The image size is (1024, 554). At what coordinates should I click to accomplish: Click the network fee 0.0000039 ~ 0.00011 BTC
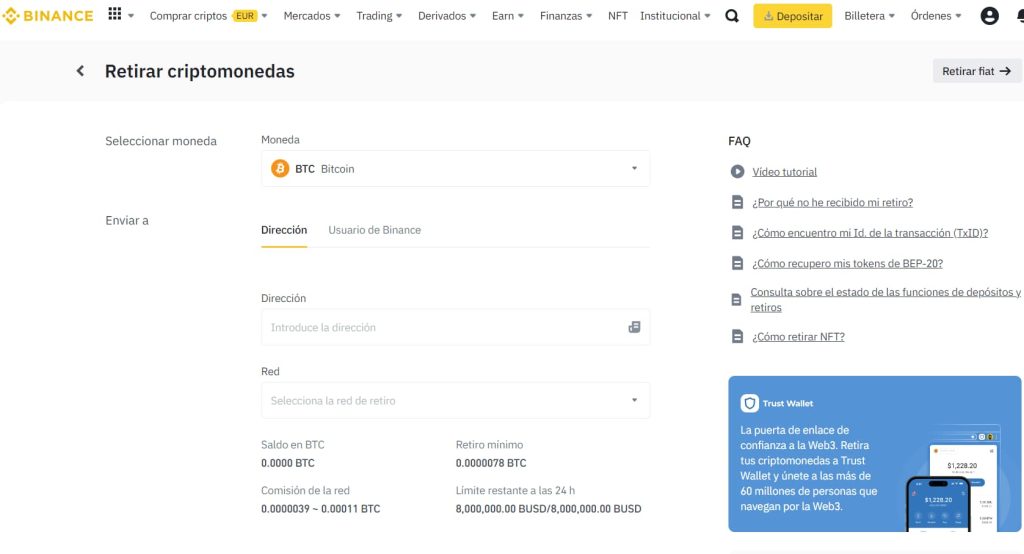coord(321,509)
